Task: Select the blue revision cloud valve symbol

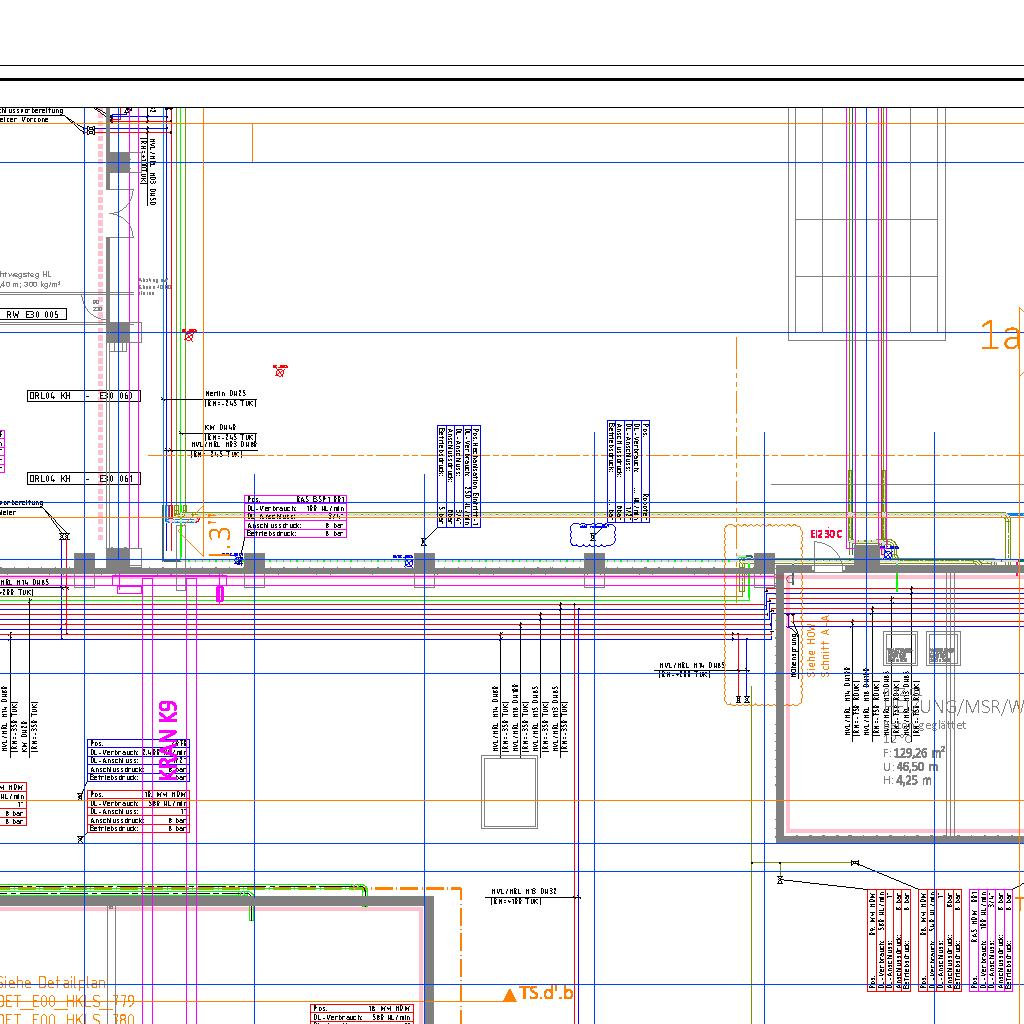Action: (593, 535)
